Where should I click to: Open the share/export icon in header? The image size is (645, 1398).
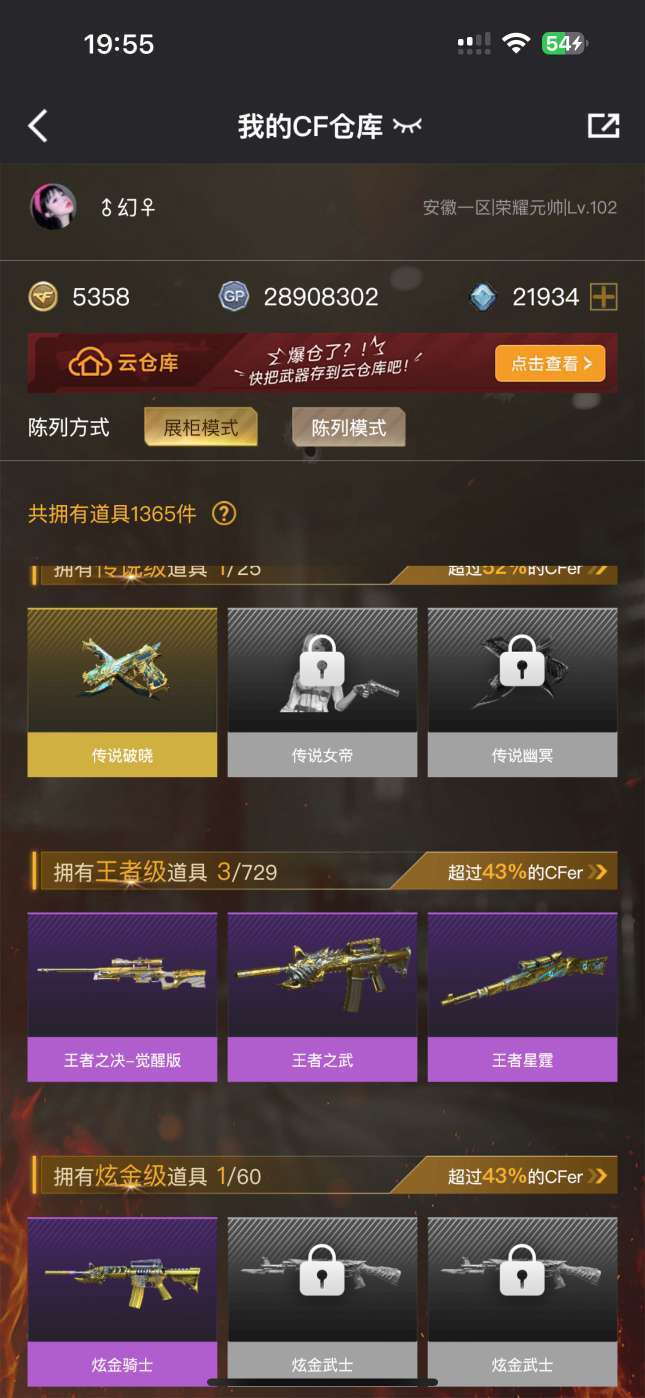[x=603, y=125]
